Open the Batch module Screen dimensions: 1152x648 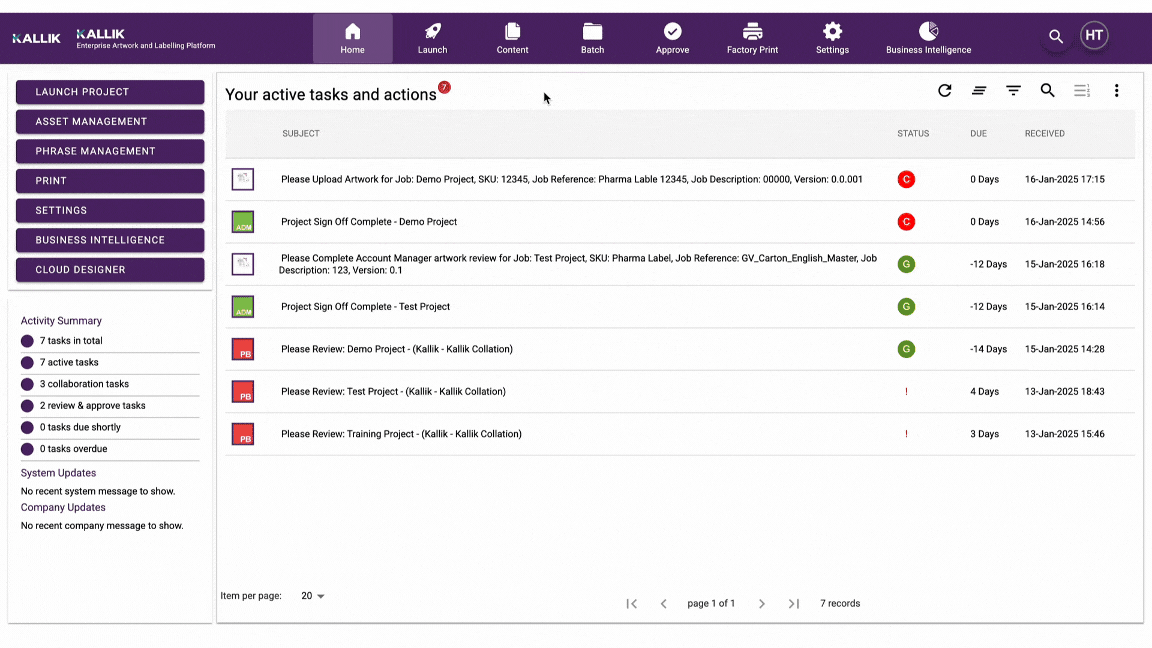pos(592,37)
